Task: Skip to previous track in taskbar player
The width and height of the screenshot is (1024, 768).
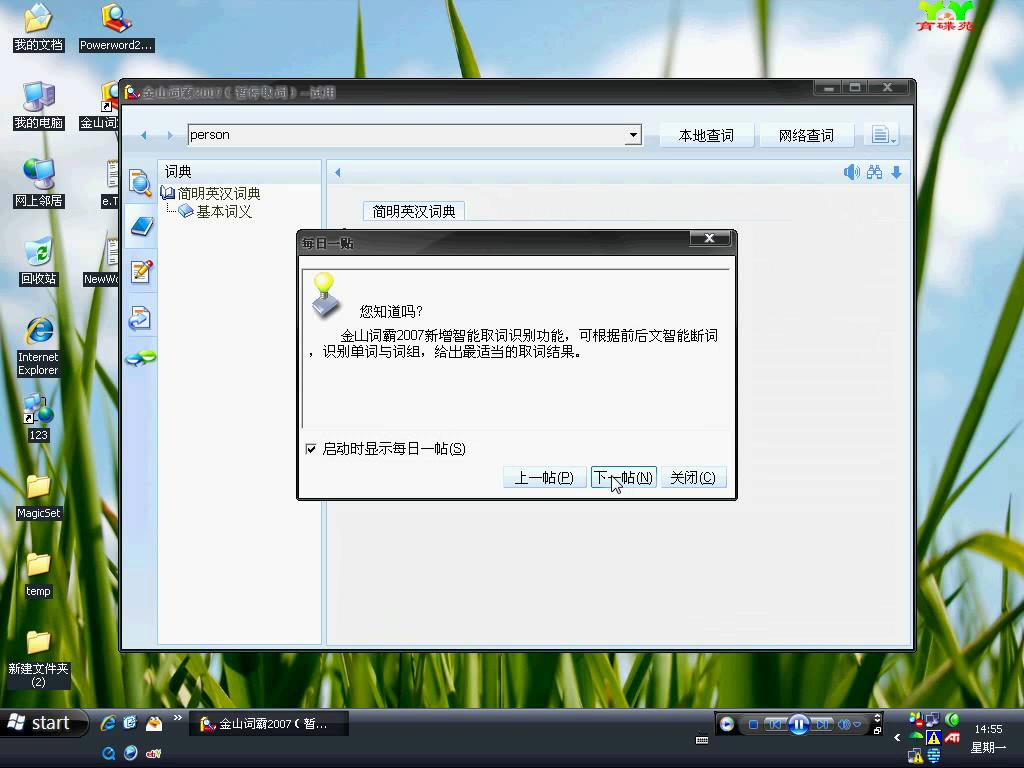Action: coord(775,724)
